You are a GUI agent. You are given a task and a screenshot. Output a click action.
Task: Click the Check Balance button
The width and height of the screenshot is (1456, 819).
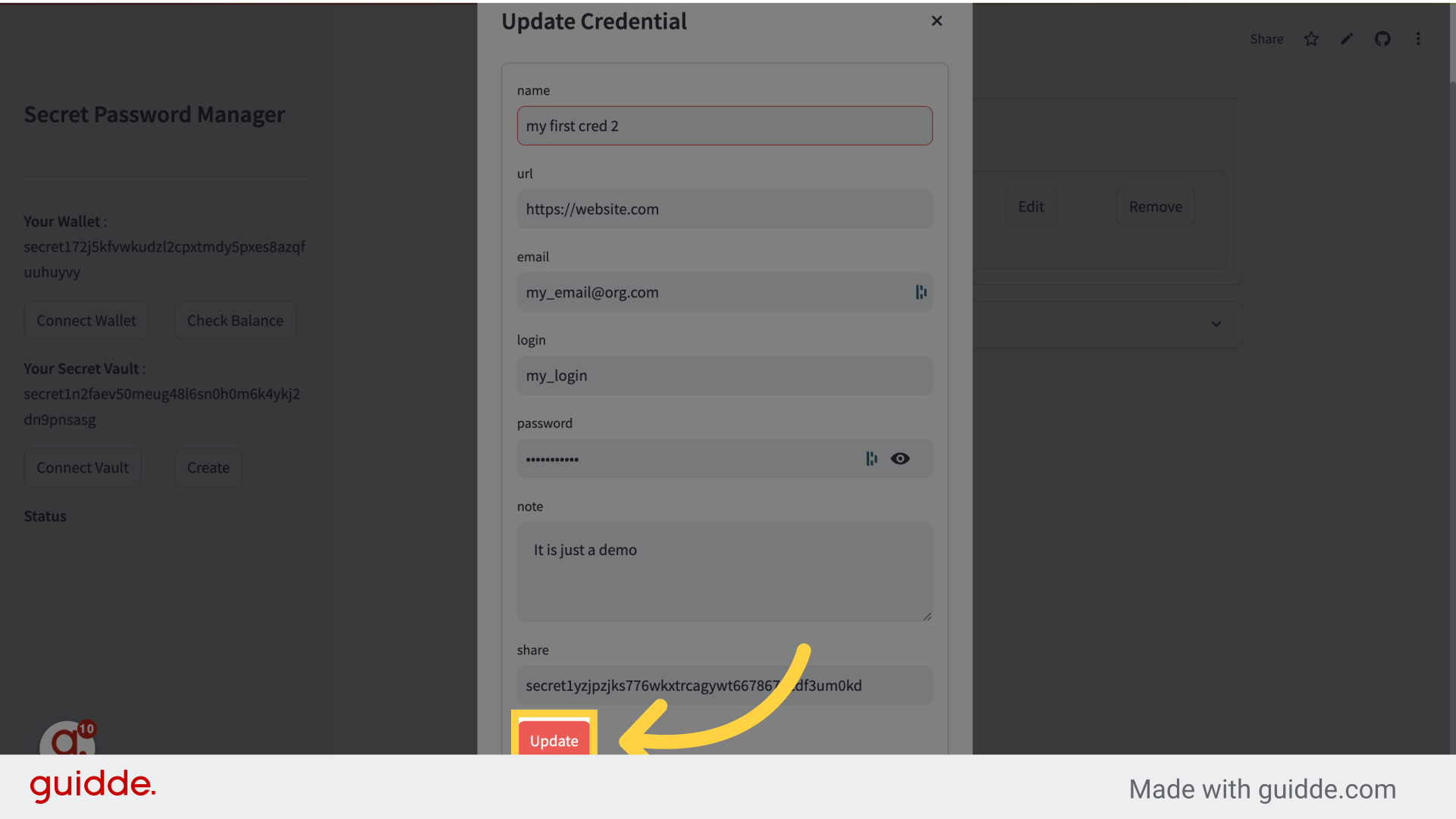235,320
